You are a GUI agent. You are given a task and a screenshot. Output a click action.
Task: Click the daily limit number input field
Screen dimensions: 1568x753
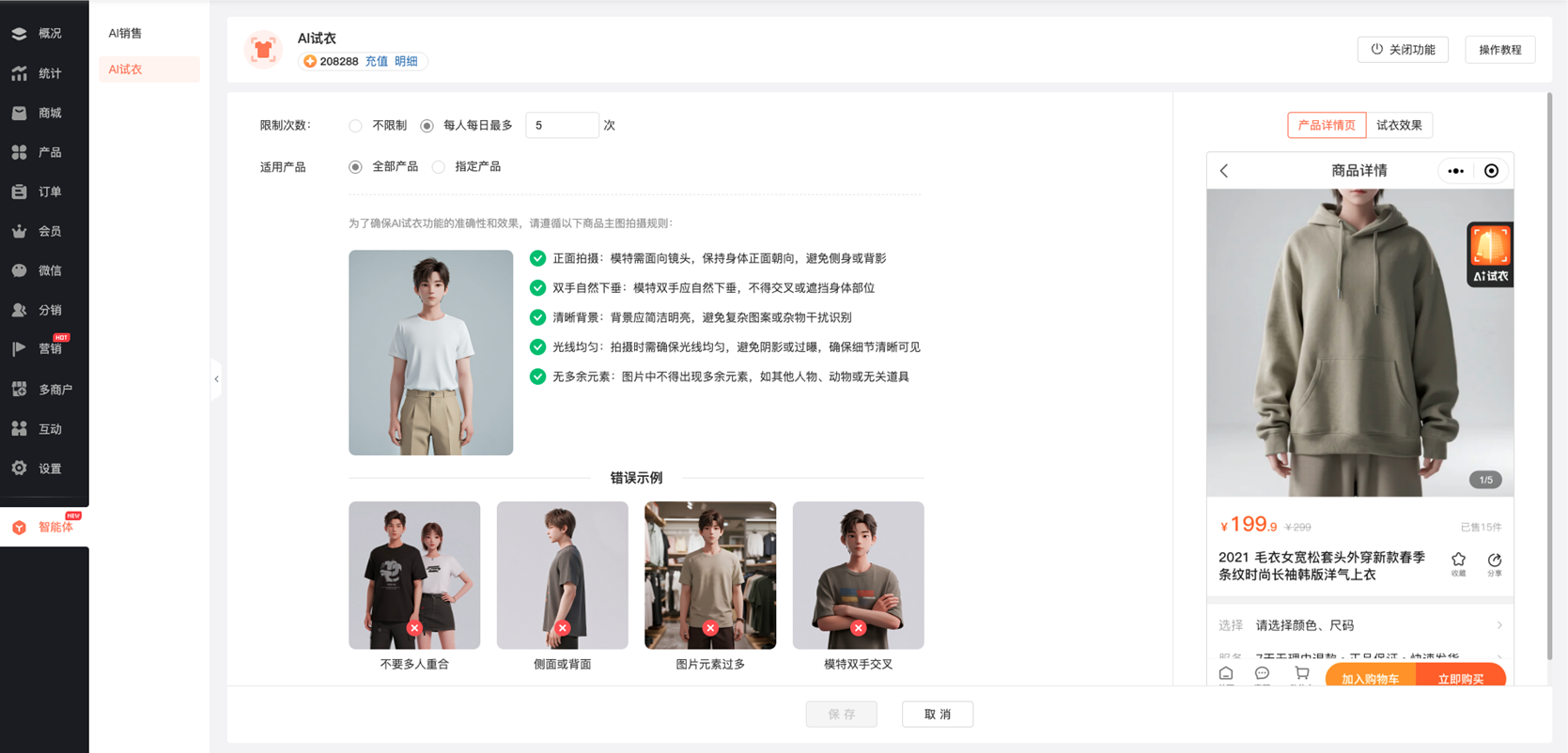(561, 125)
